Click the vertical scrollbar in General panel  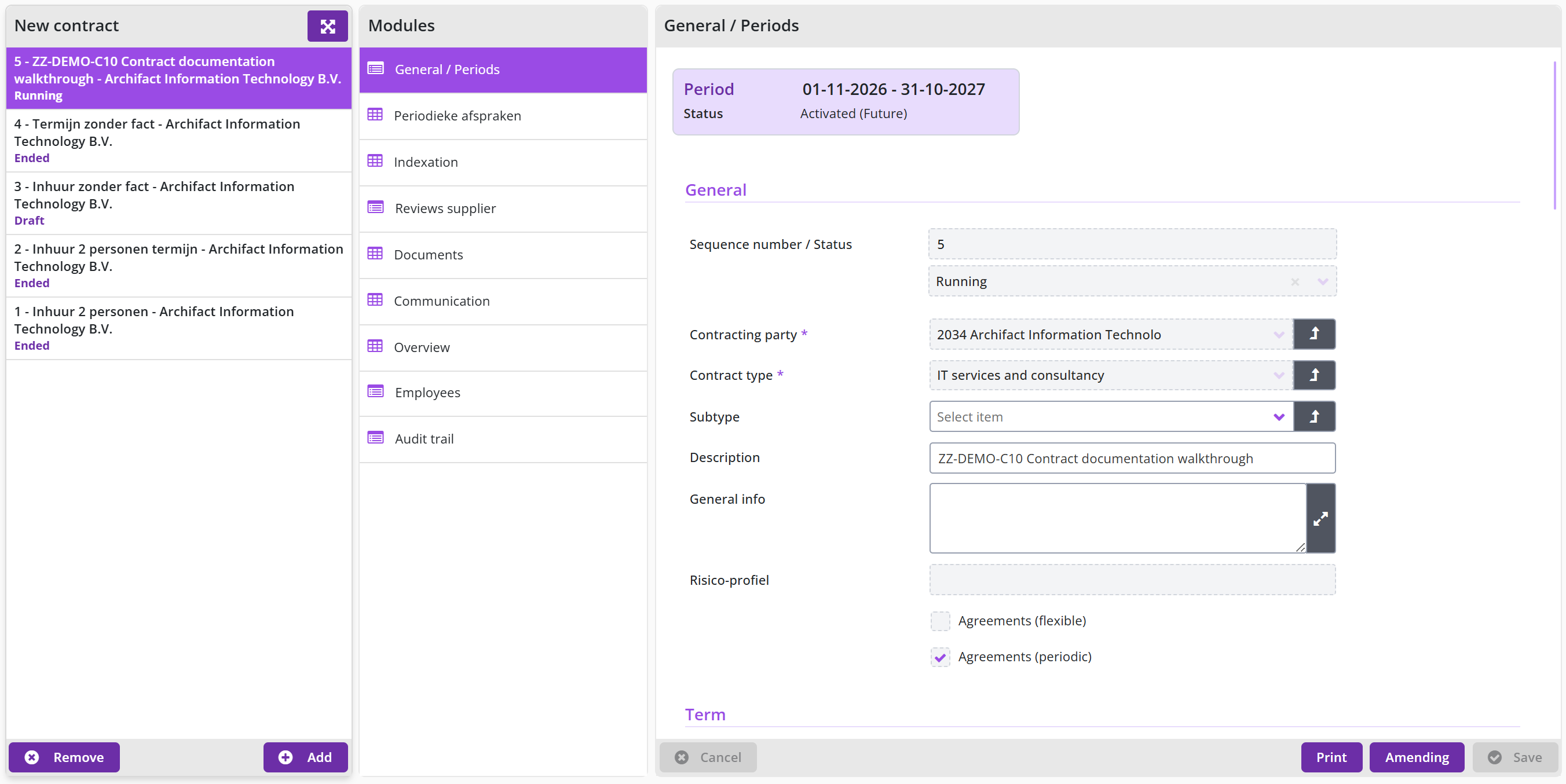(1554, 135)
